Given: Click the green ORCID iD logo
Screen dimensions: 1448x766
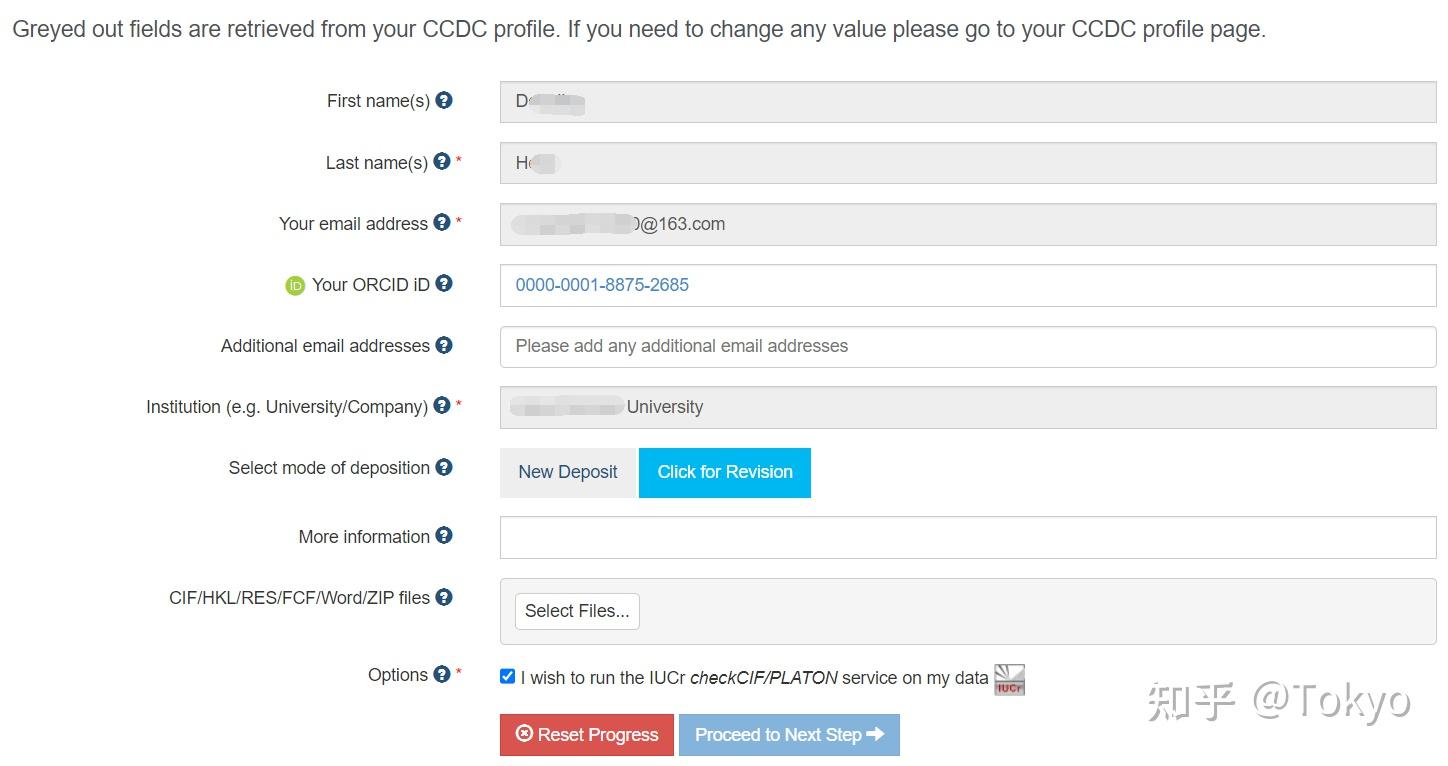Looking at the screenshot, I should point(295,286).
